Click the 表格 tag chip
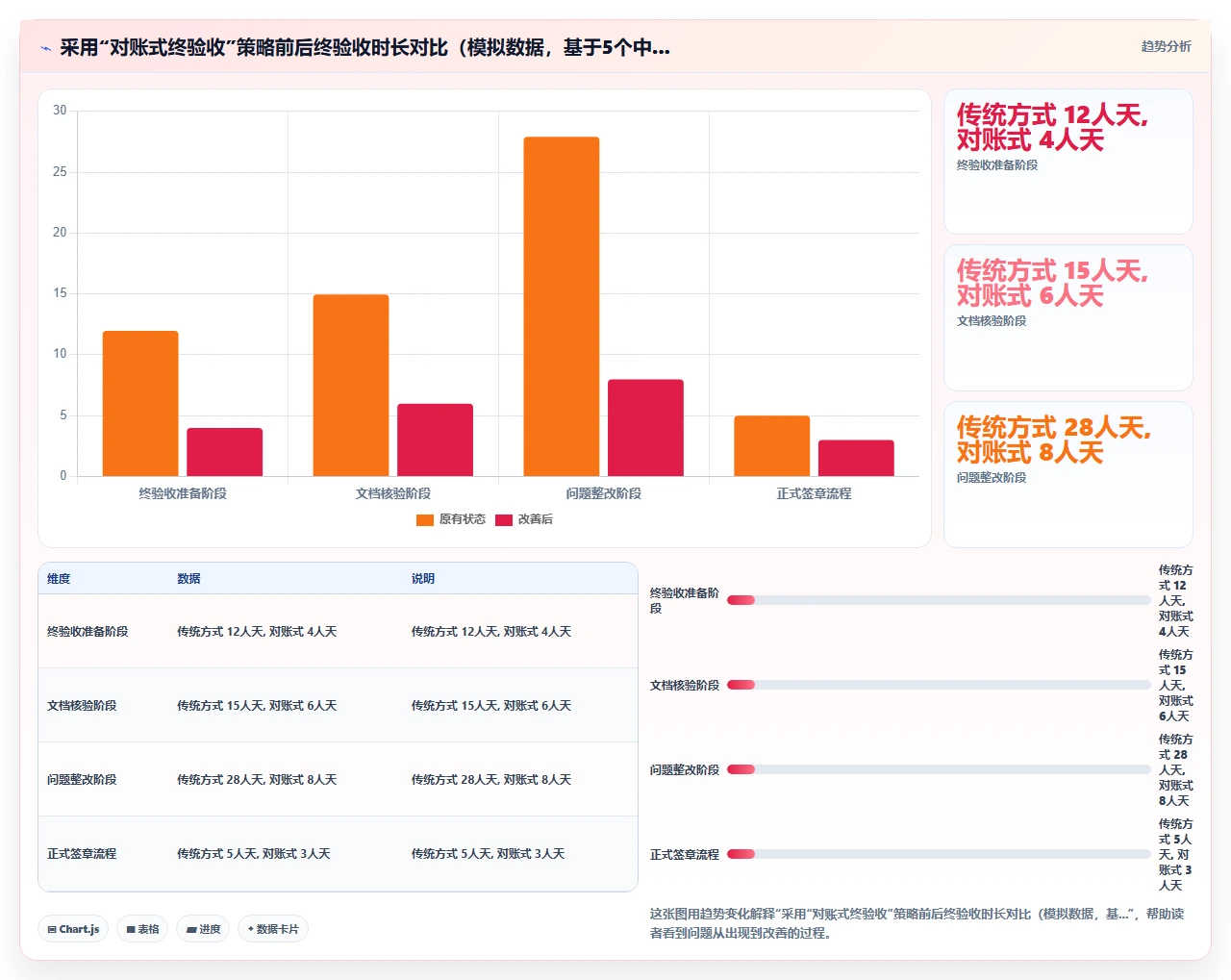Viewport: 1231px width, 980px height. click(x=142, y=929)
